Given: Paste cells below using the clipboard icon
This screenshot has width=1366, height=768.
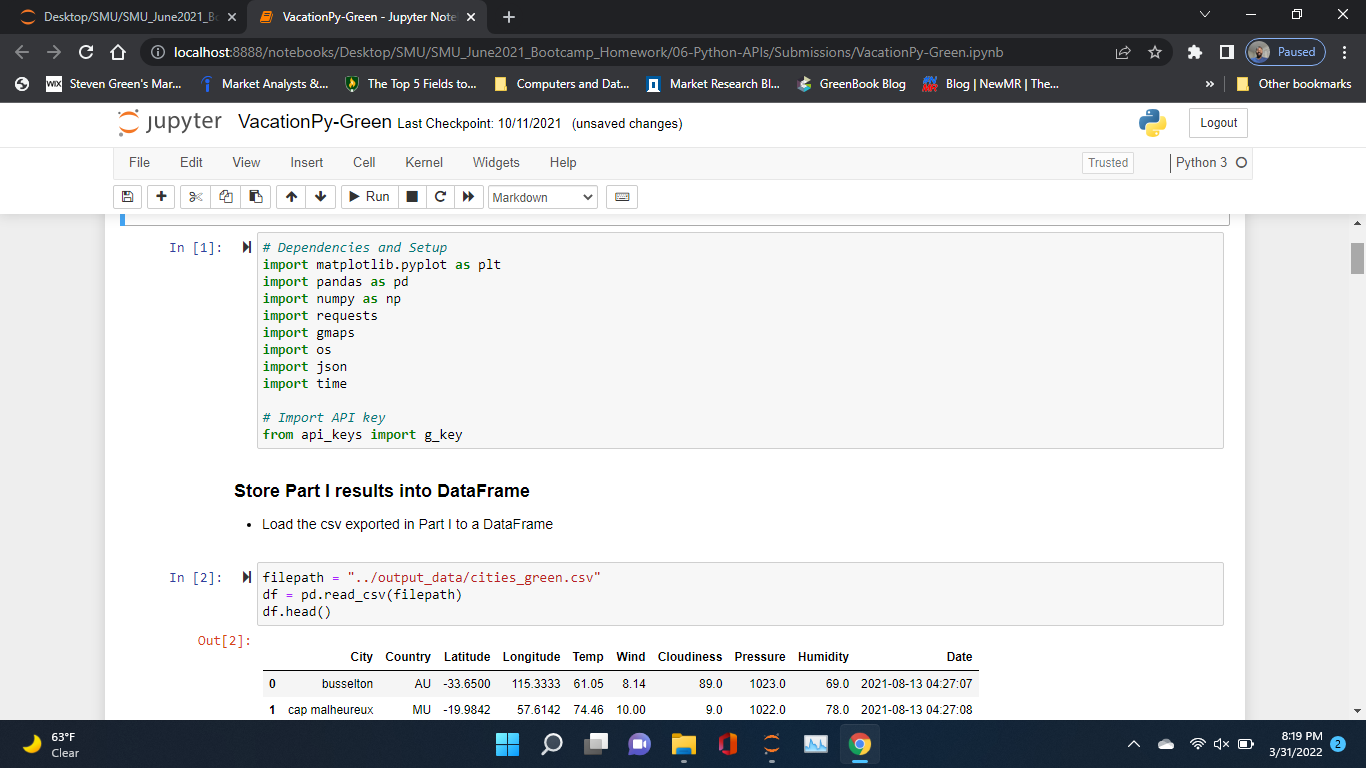Looking at the screenshot, I should [x=257, y=197].
